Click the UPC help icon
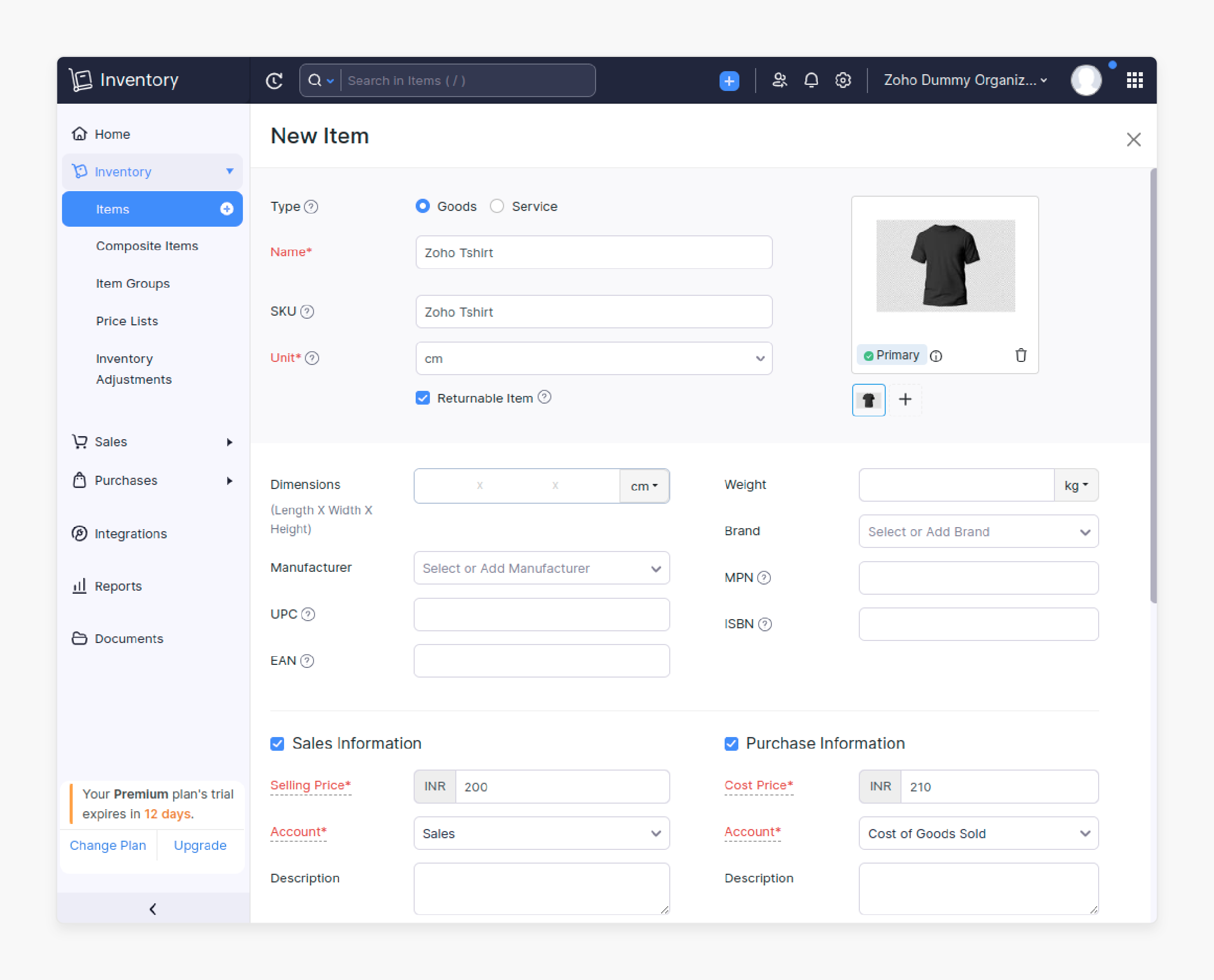 tap(308, 614)
